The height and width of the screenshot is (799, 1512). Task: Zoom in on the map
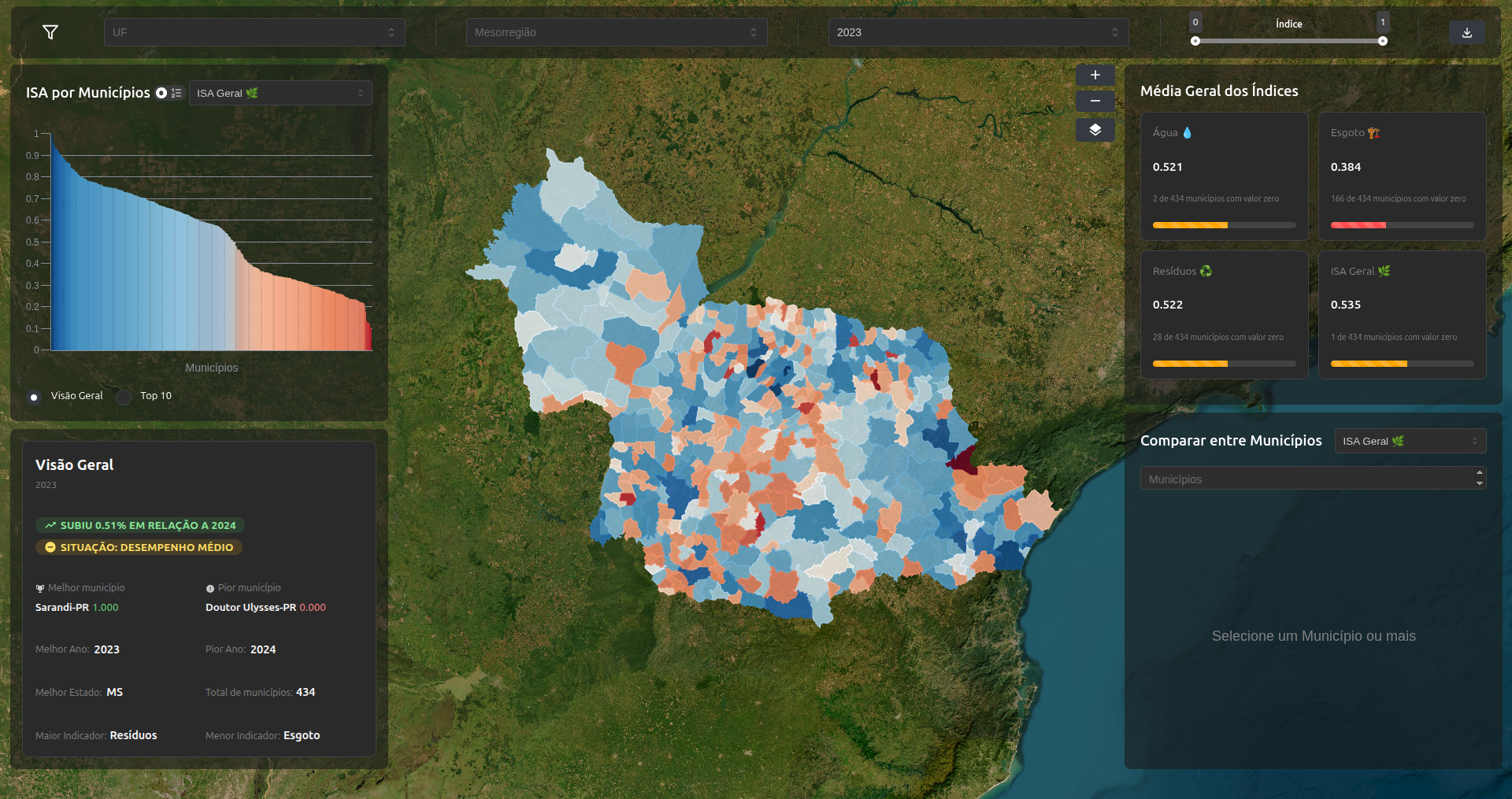point(1095,75)
